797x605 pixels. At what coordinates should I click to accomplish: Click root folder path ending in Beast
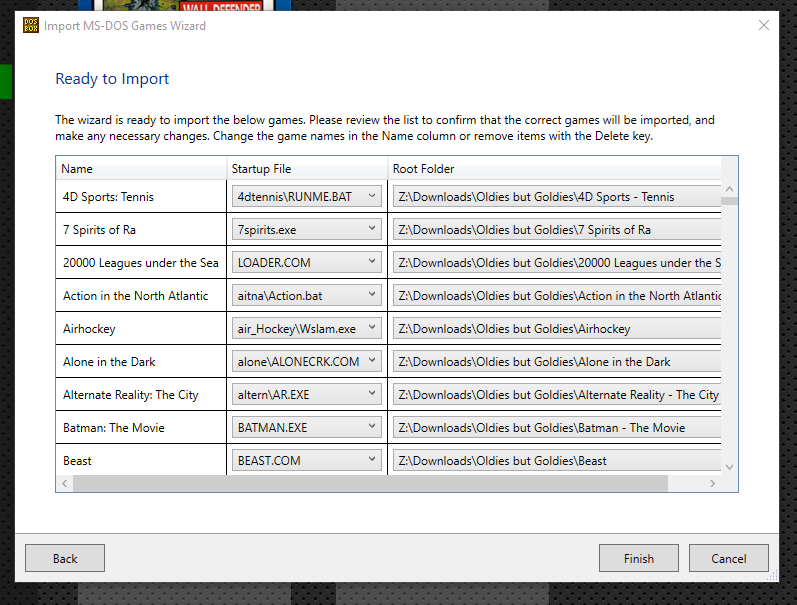click(x=557, y=461)
